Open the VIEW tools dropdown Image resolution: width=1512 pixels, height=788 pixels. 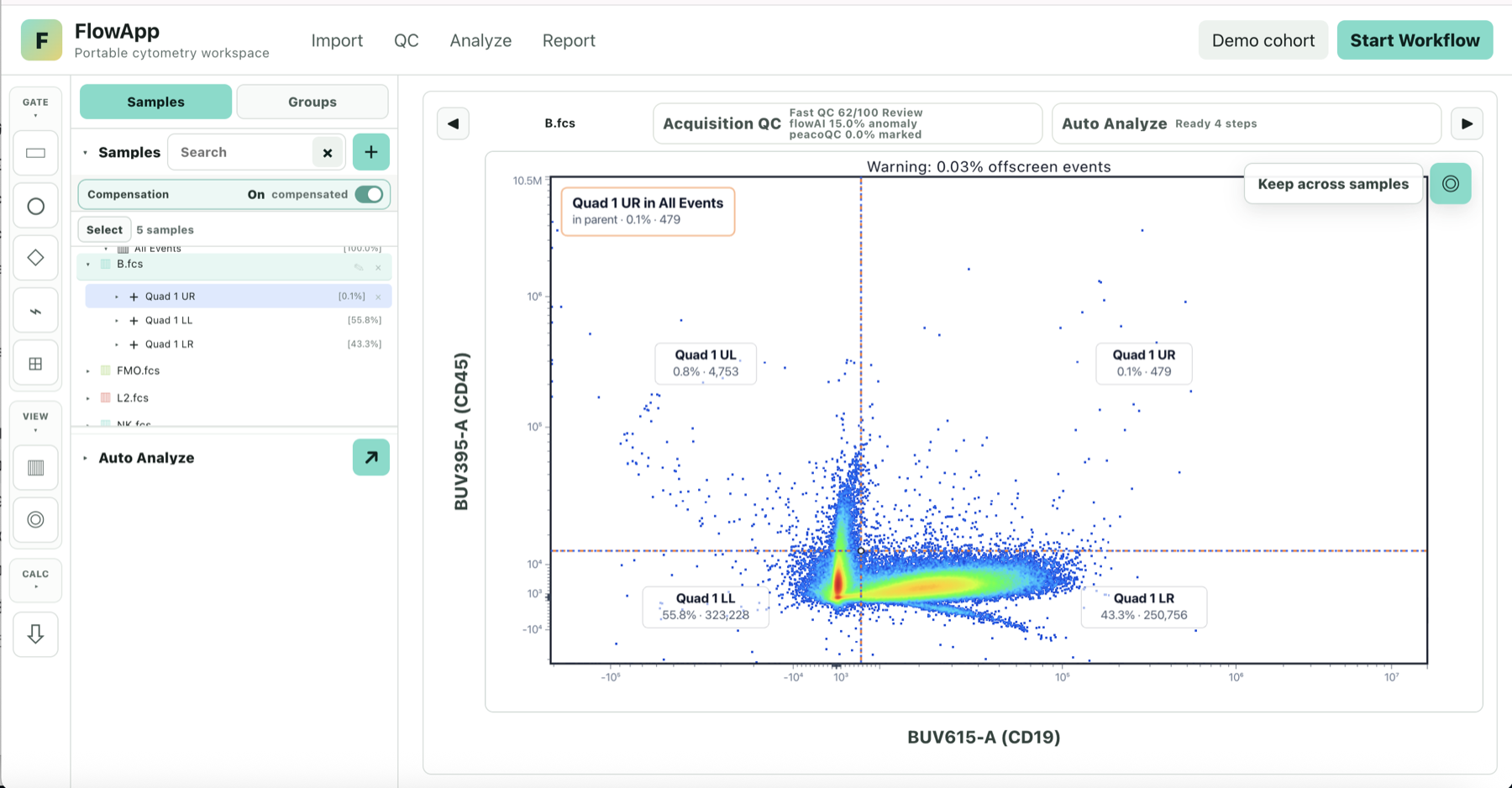click(35, 421)
